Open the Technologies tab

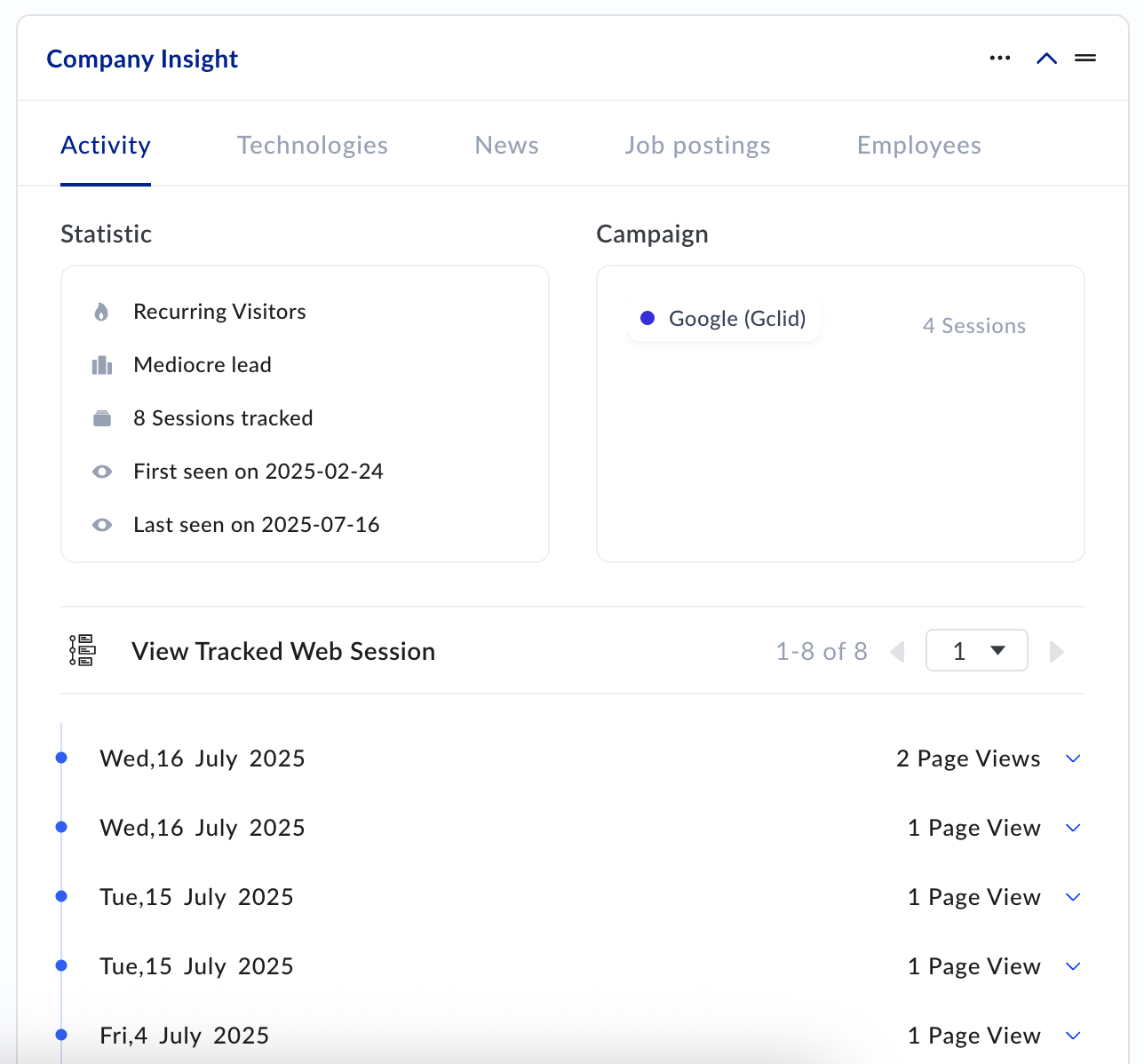[313, 145]
